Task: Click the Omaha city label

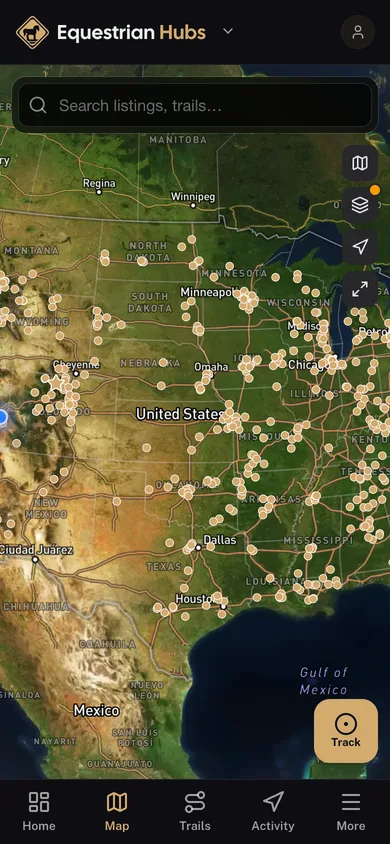Action: (x=211, y=367)
